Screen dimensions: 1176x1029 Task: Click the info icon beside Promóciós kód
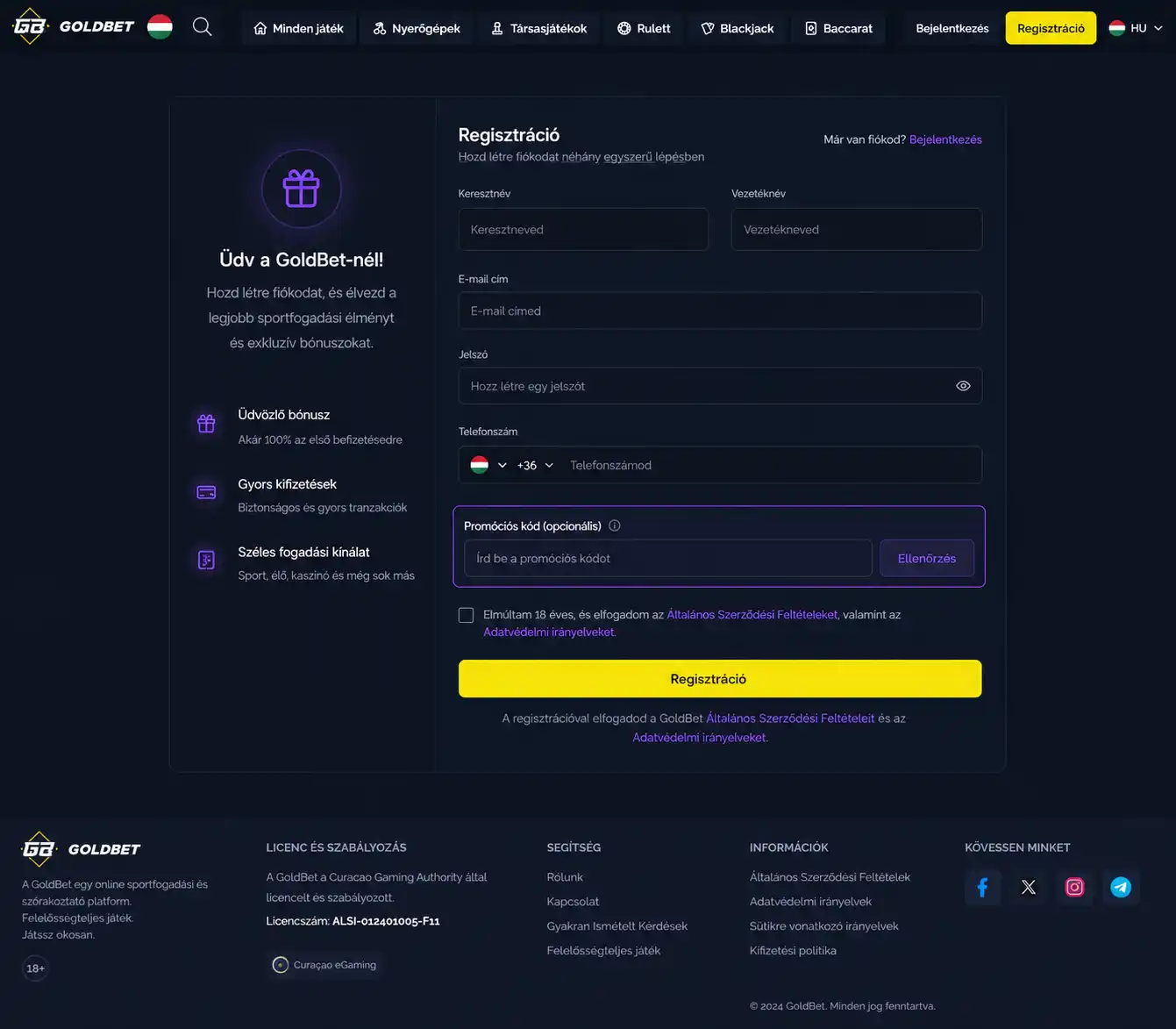tap(615, 525)
